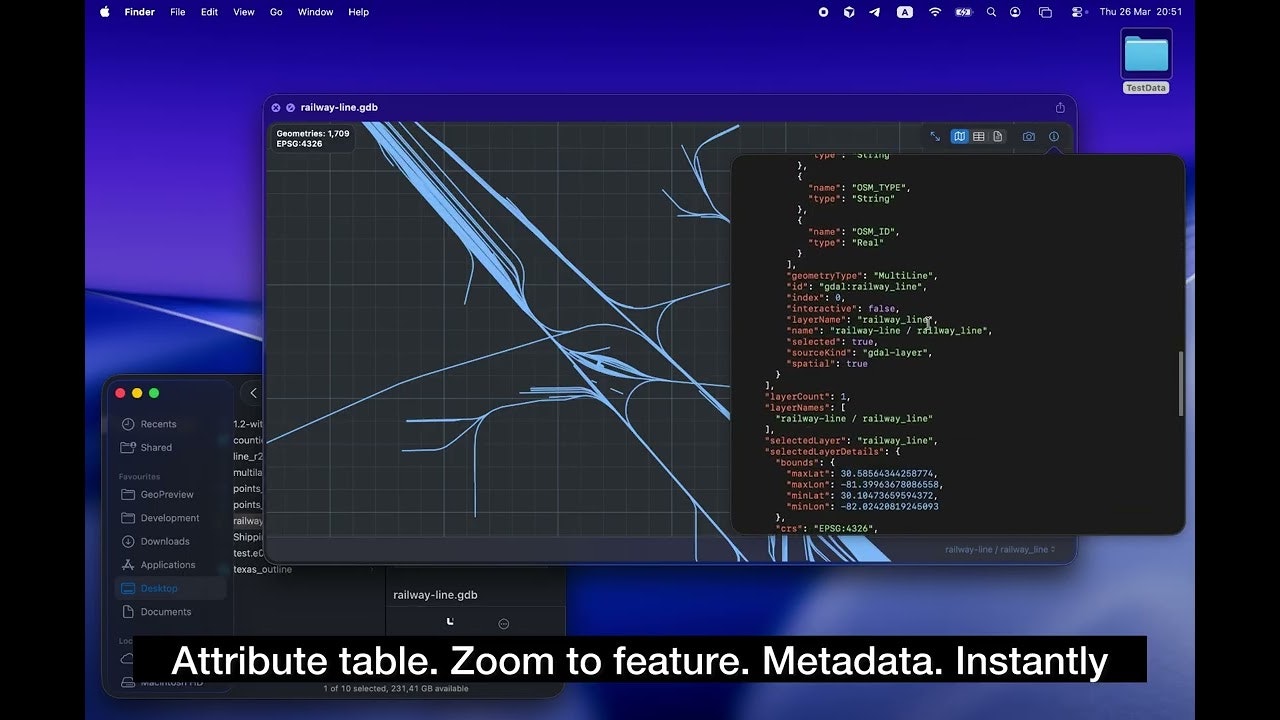Viewport: 1280px width, 720px height.
Task: Click the Telegram icon in menu bar
Action: click(875, 12)
